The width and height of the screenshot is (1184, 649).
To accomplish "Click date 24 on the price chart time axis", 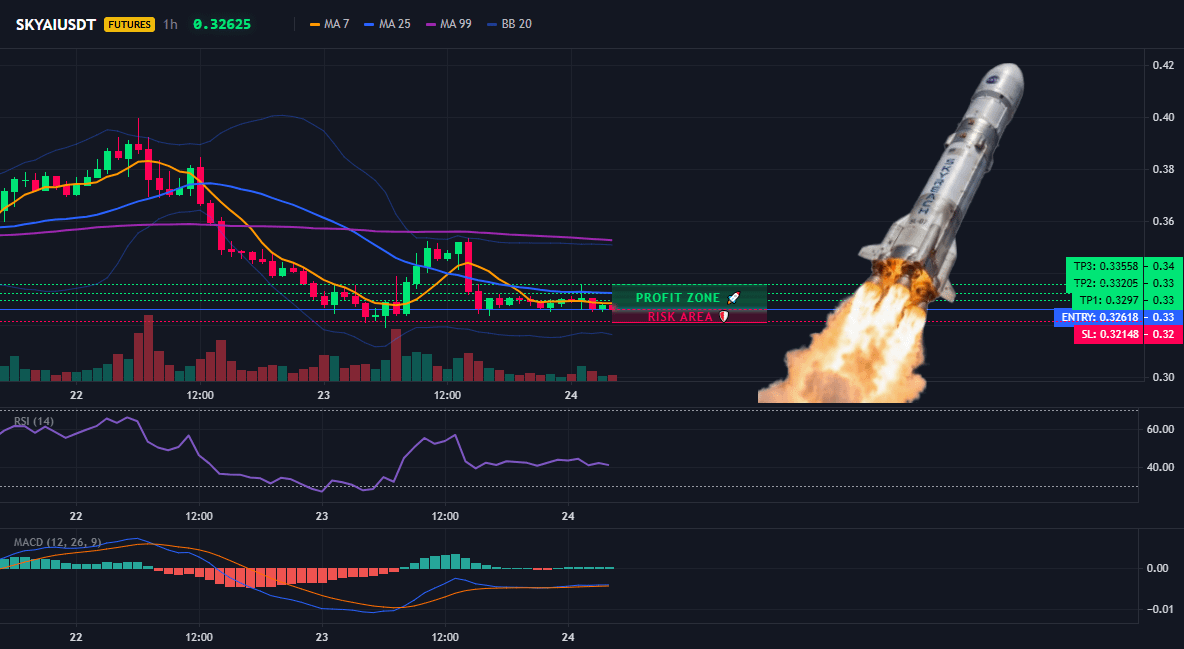I will (571, 395).
